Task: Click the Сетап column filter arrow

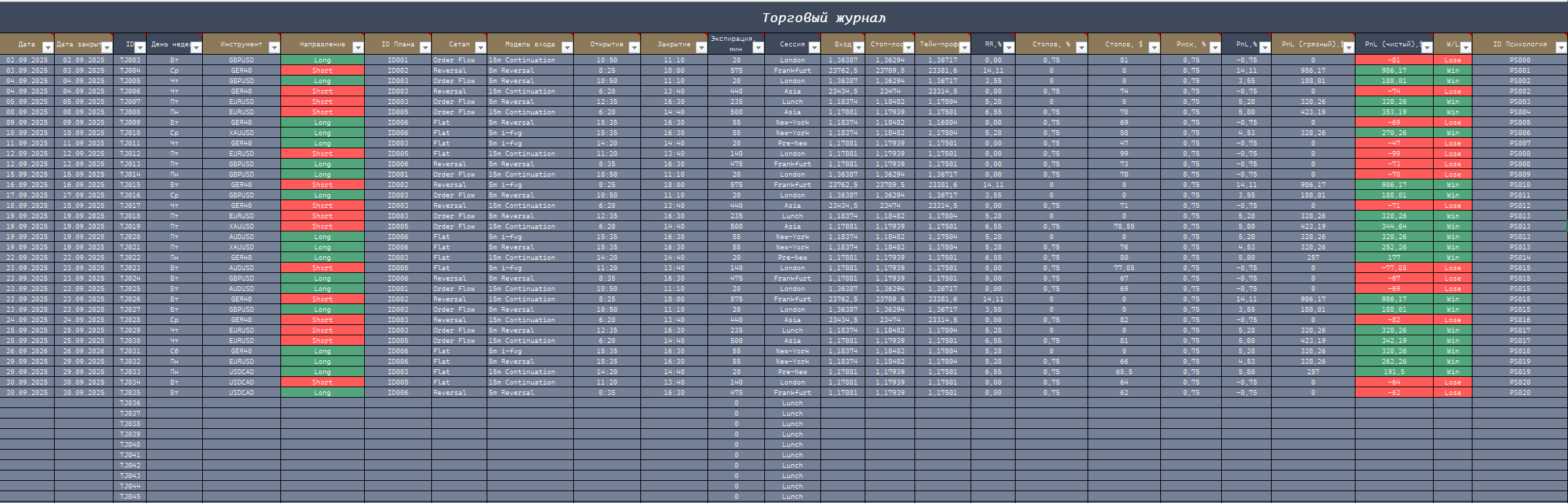Action: click(x=480, y=47)
